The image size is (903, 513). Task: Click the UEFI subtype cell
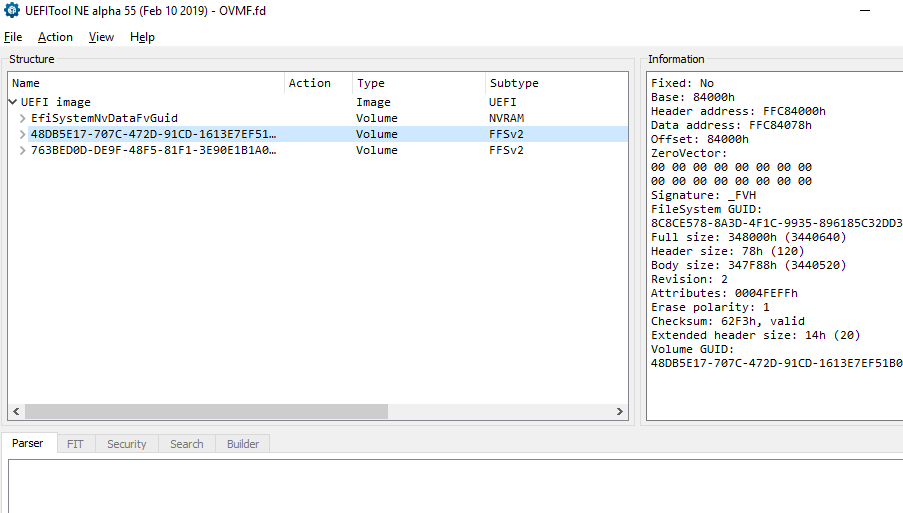(x=503, y=102)
